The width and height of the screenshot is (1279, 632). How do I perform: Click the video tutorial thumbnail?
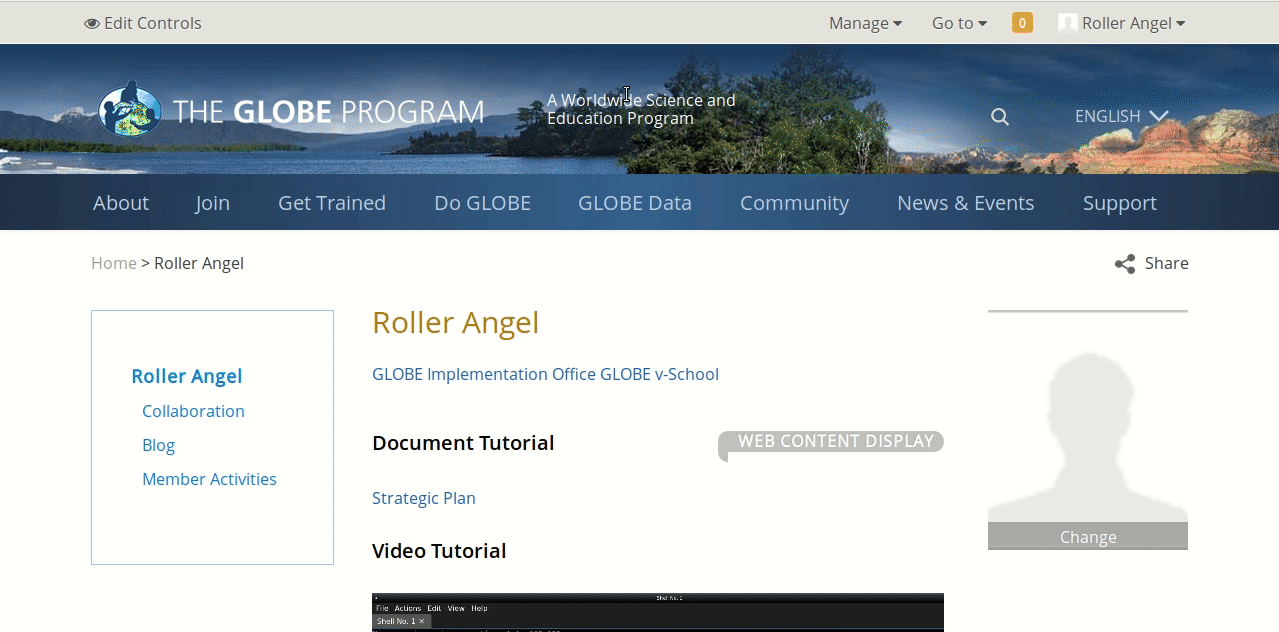(658, 612)
